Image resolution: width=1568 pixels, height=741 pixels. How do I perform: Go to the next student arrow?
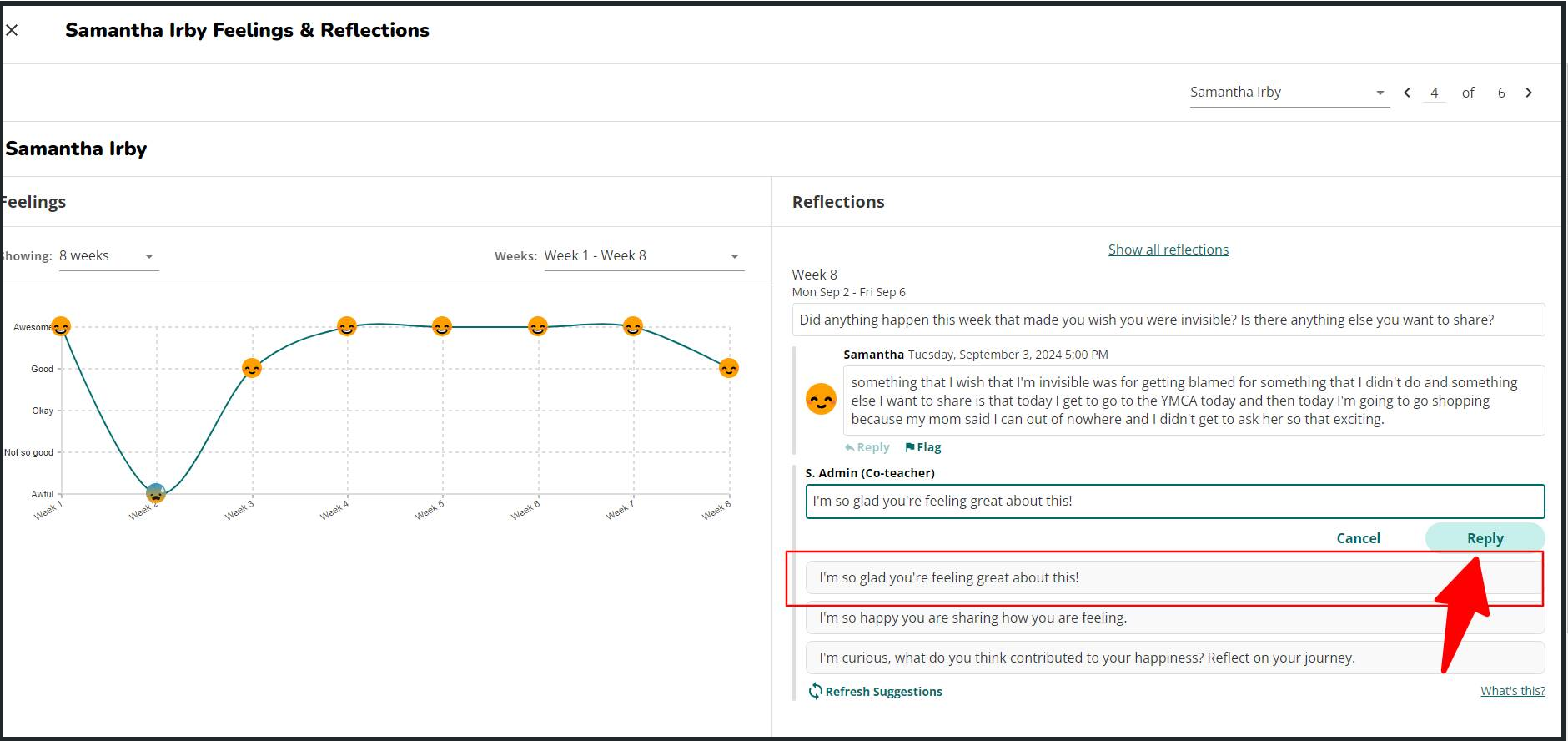(1529, 93)
